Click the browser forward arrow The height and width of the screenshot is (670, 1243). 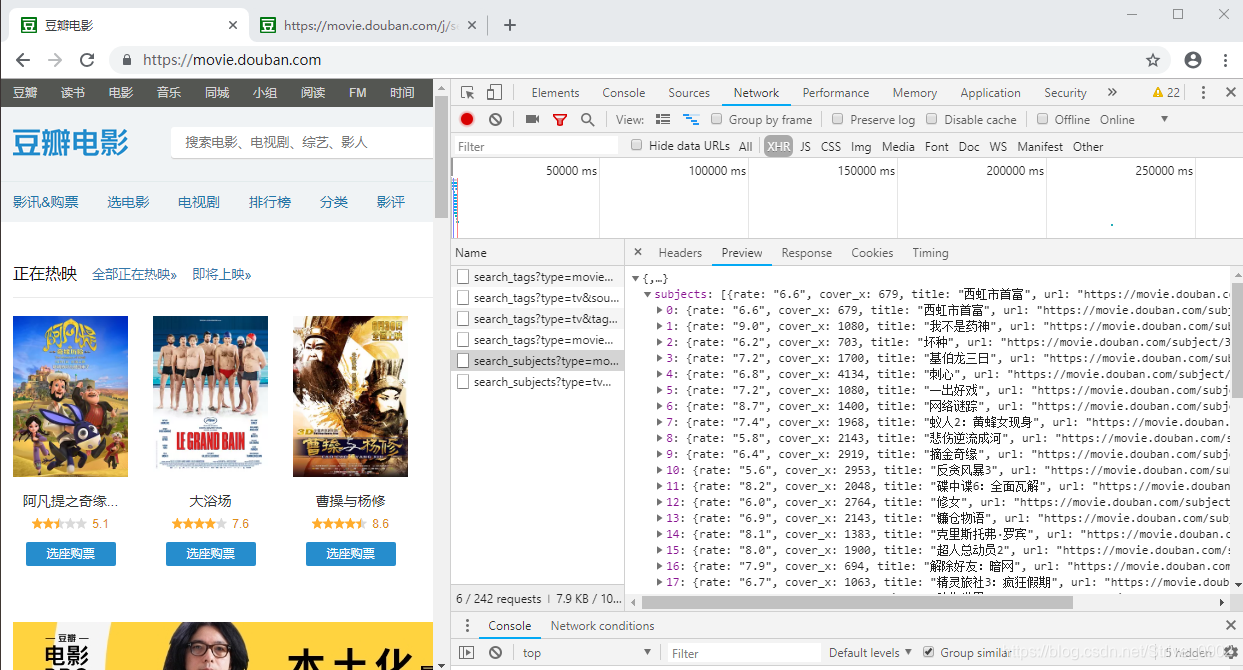pos(55,60)
